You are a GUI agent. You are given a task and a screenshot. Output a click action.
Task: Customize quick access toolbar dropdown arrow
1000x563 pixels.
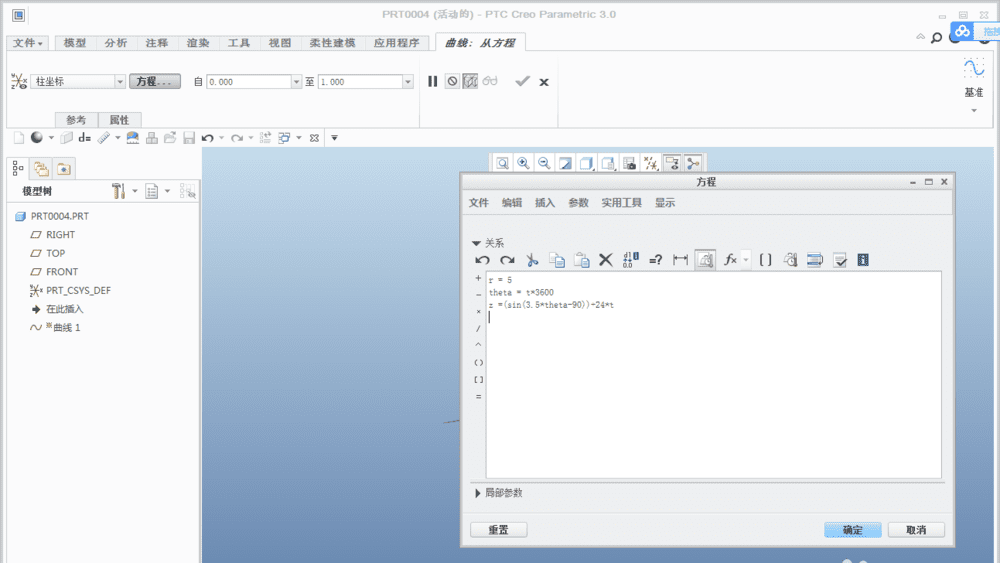334,138
